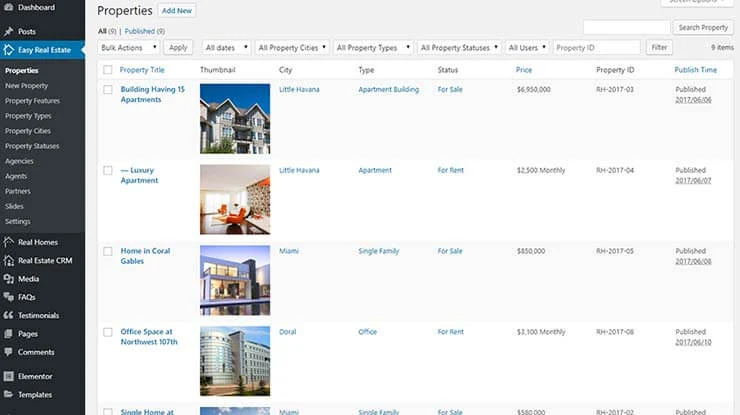Open New Property submenu item
Viewport: 740px width, 415px height.
pyautogui.click(x=26, y=86)
